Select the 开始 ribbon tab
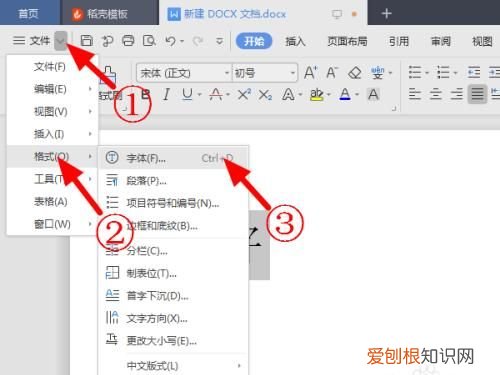Screen dimensions: 500x375 pyautogui.click(x=254, y=41)
